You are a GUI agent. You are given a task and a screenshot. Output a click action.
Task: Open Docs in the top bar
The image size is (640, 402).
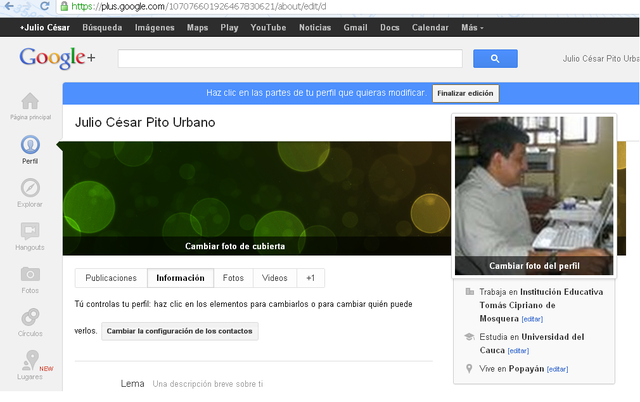coord(390,27)
